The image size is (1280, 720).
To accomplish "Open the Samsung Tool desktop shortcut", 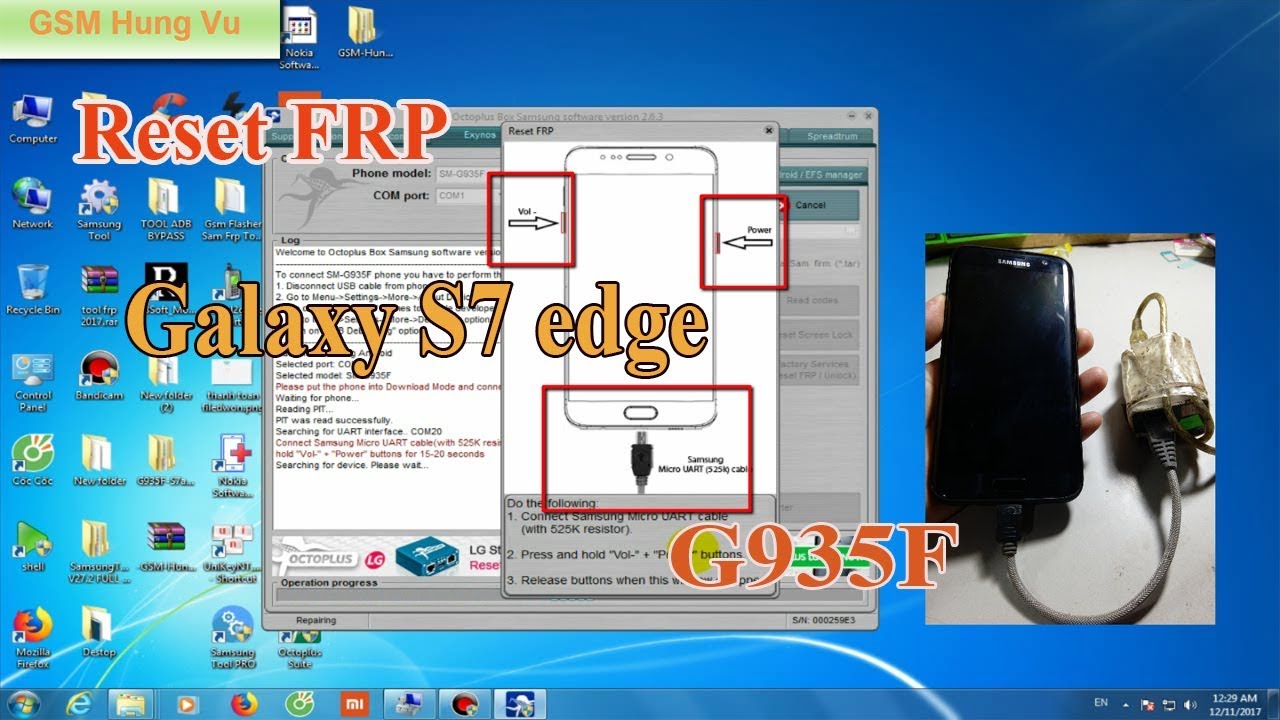I will pyautogui.click(x=99, y=210).
